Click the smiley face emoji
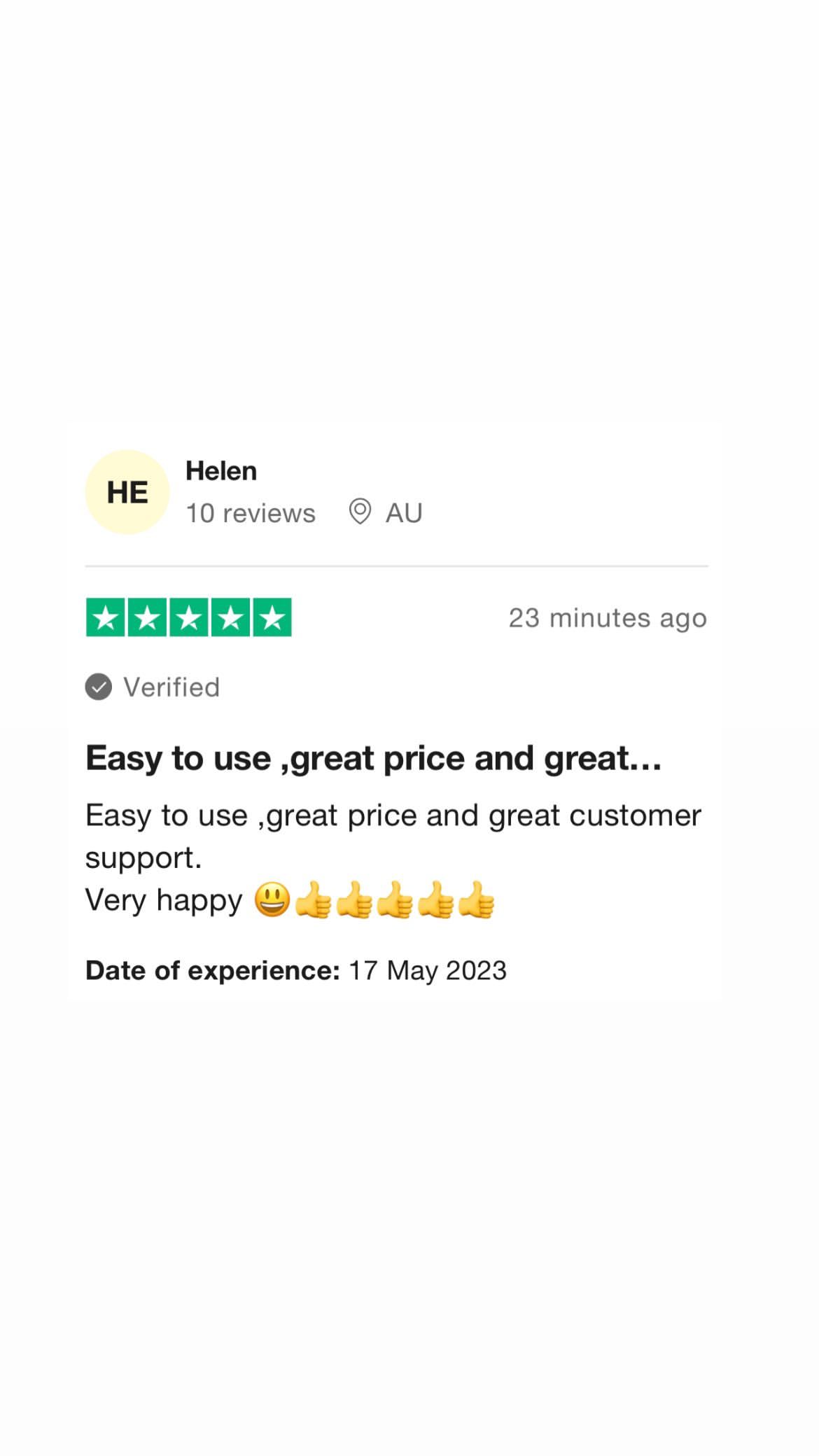Viewport: 819px width, 1456px height. pos(272,899)
